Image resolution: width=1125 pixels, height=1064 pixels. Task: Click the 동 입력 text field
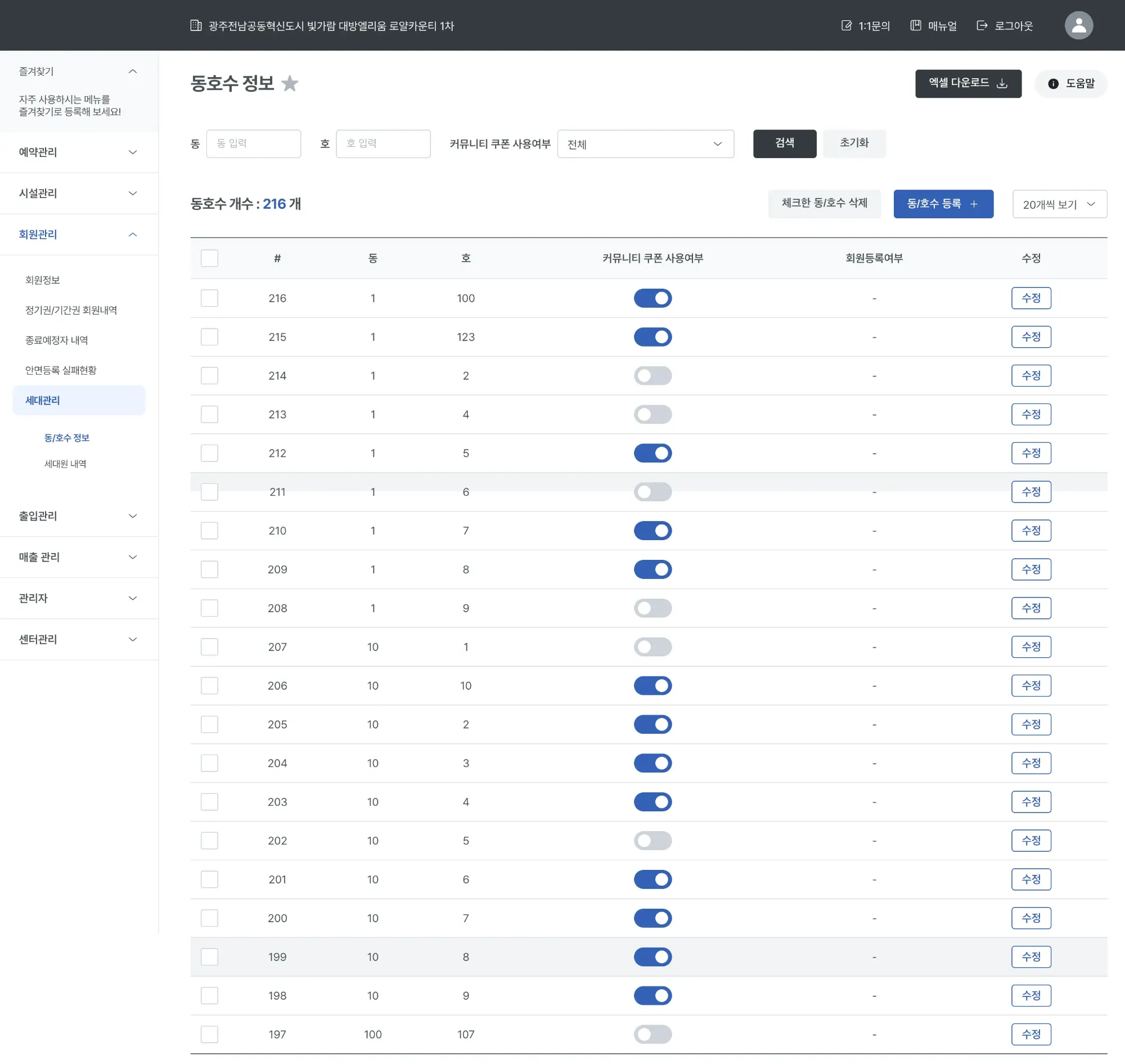tap(254, 144)
